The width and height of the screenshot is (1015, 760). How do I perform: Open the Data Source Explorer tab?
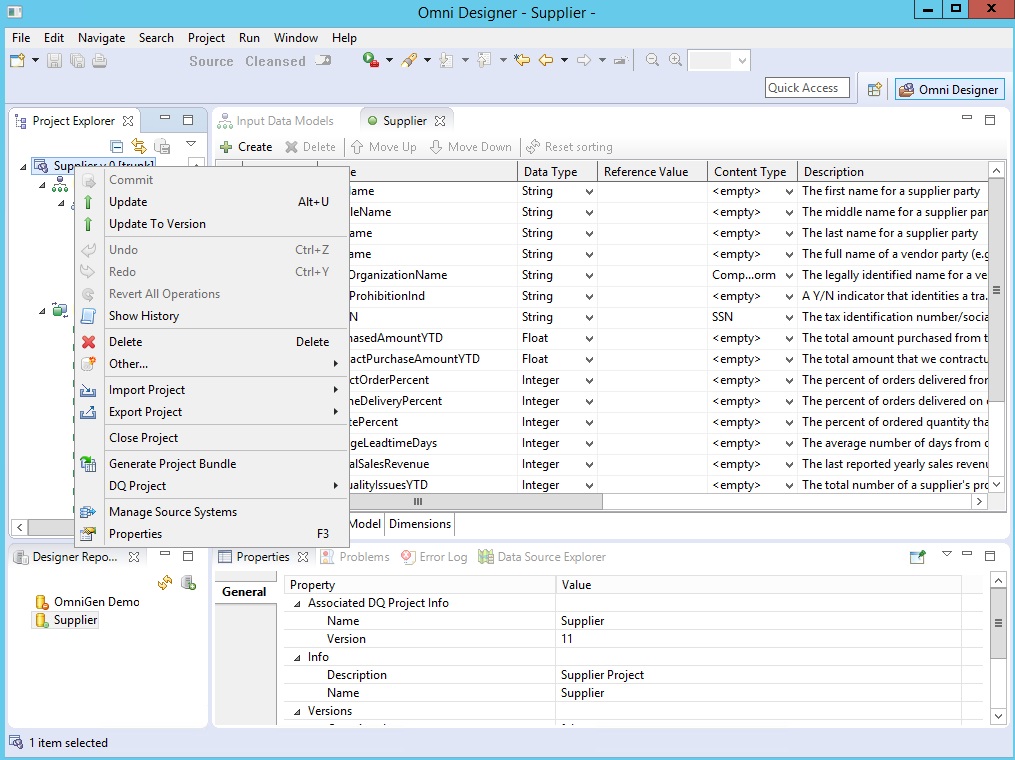tap(542, 557)
